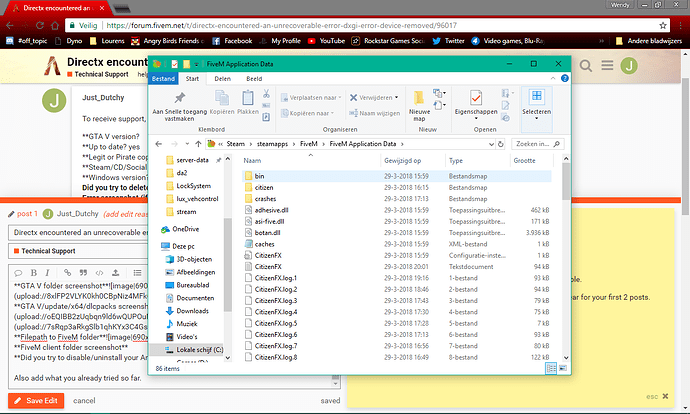The width and height of the screenshot is (690, 414).
Task: Open the Facebook bookmark
Action: [x=232, y=41]
